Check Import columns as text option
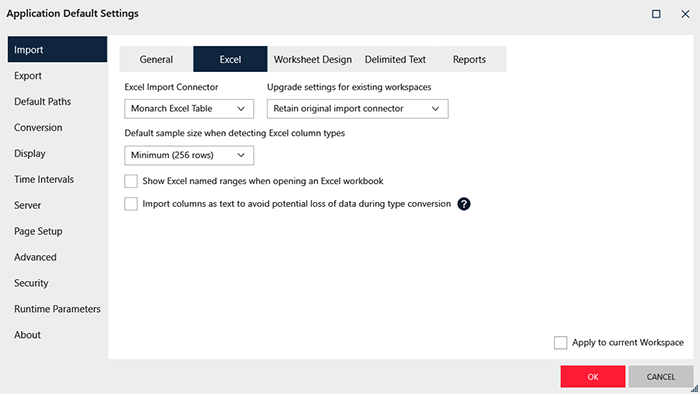Viewport: 700px width, 394px height. click(x=131, y=204)
